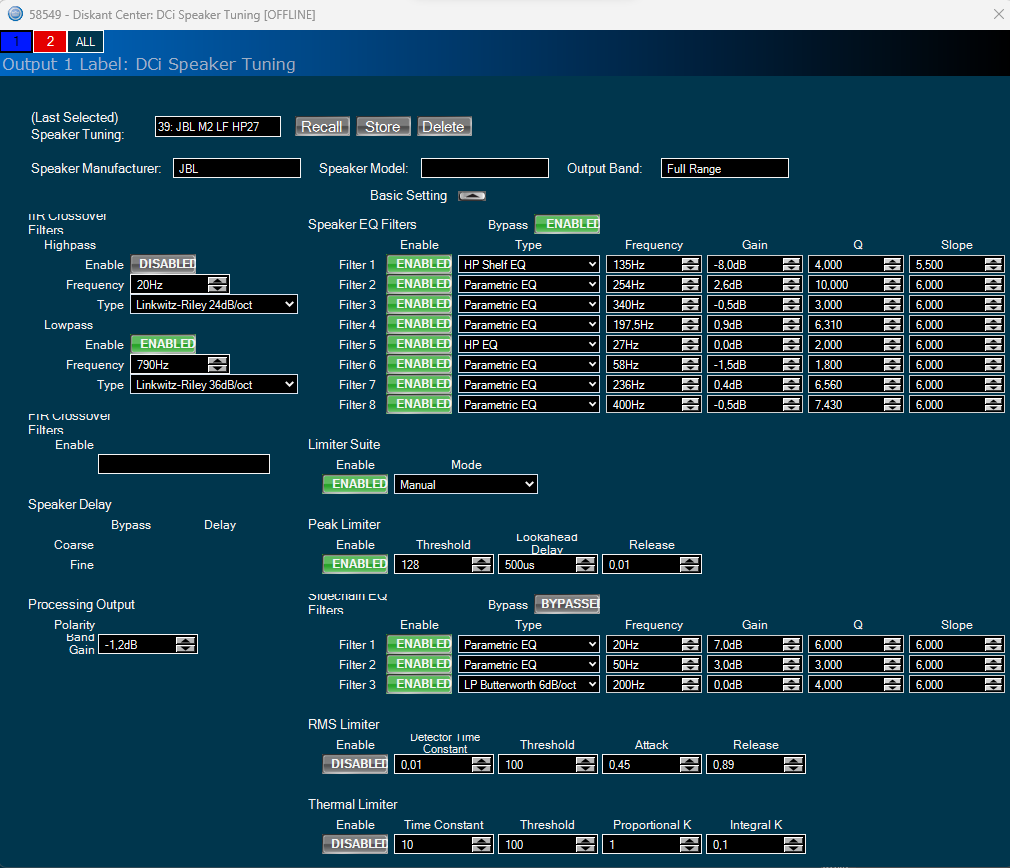
Task: Click Filter 1 Frequency 135Hz spinner
Action: point(690,265)
